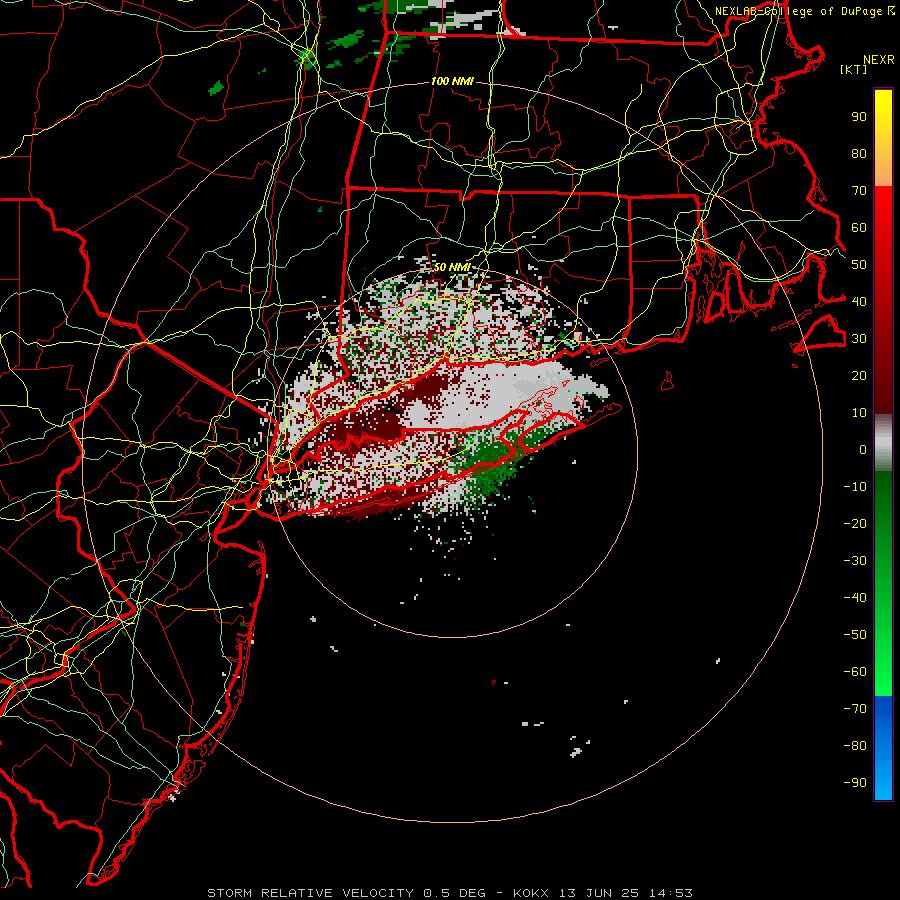900x900 pixels.
Task: Click the positive 90 scale value
Action: coord(859,117)
